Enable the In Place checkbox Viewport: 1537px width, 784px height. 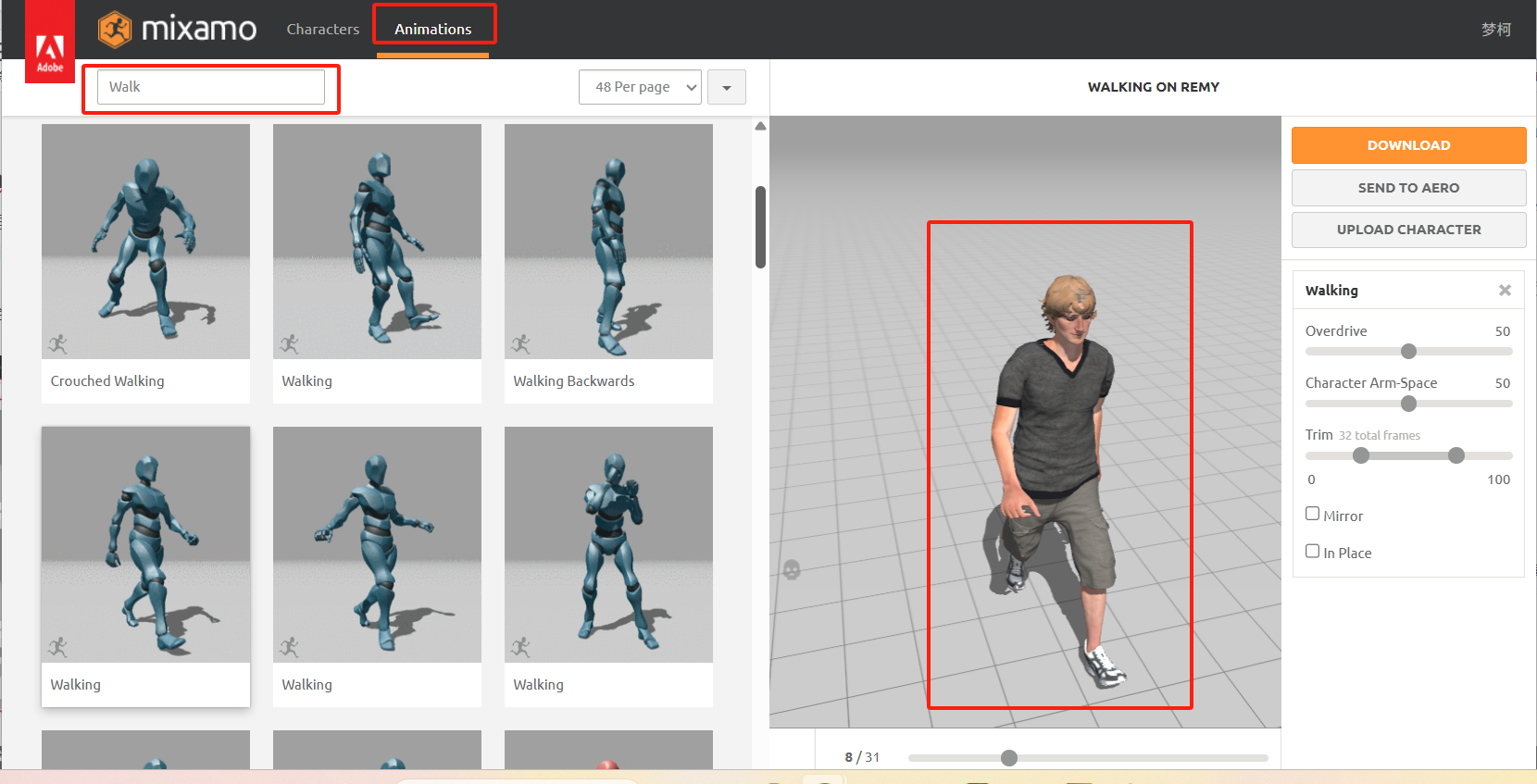point(1312,551)
